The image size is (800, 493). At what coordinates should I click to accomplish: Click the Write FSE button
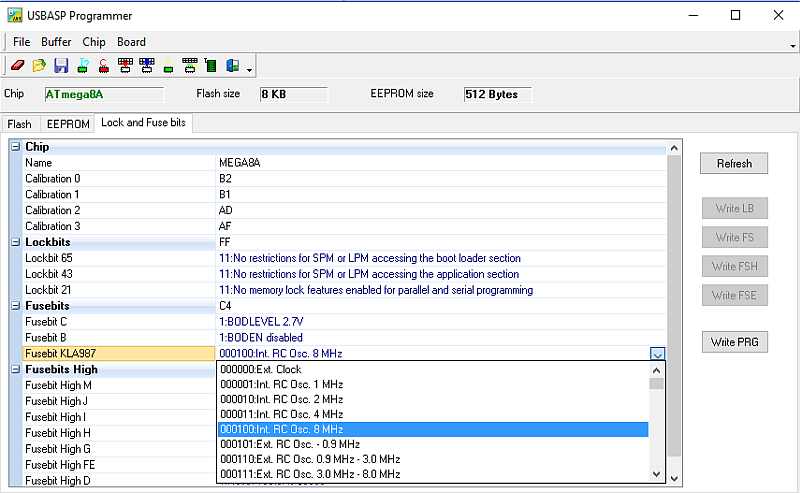pyautogui.click(x=734, y=295)
